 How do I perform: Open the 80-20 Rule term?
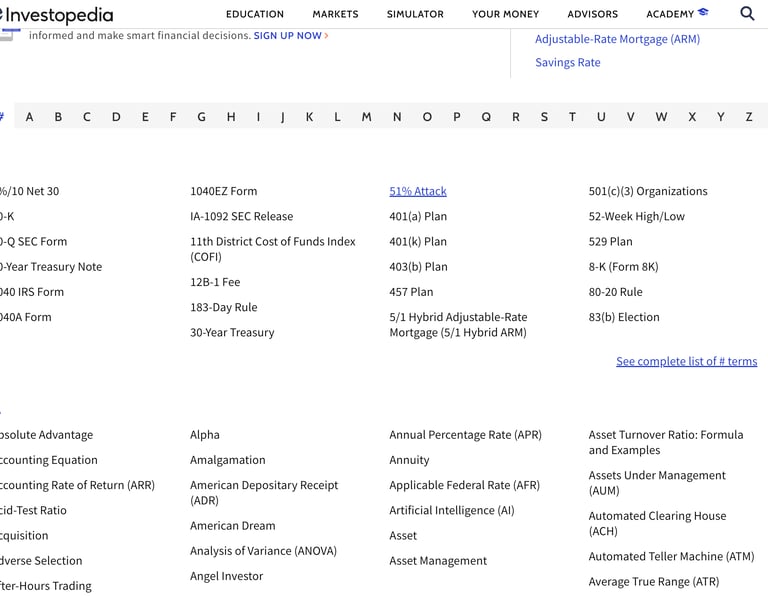pyautogui.click(x=615, y=292)
